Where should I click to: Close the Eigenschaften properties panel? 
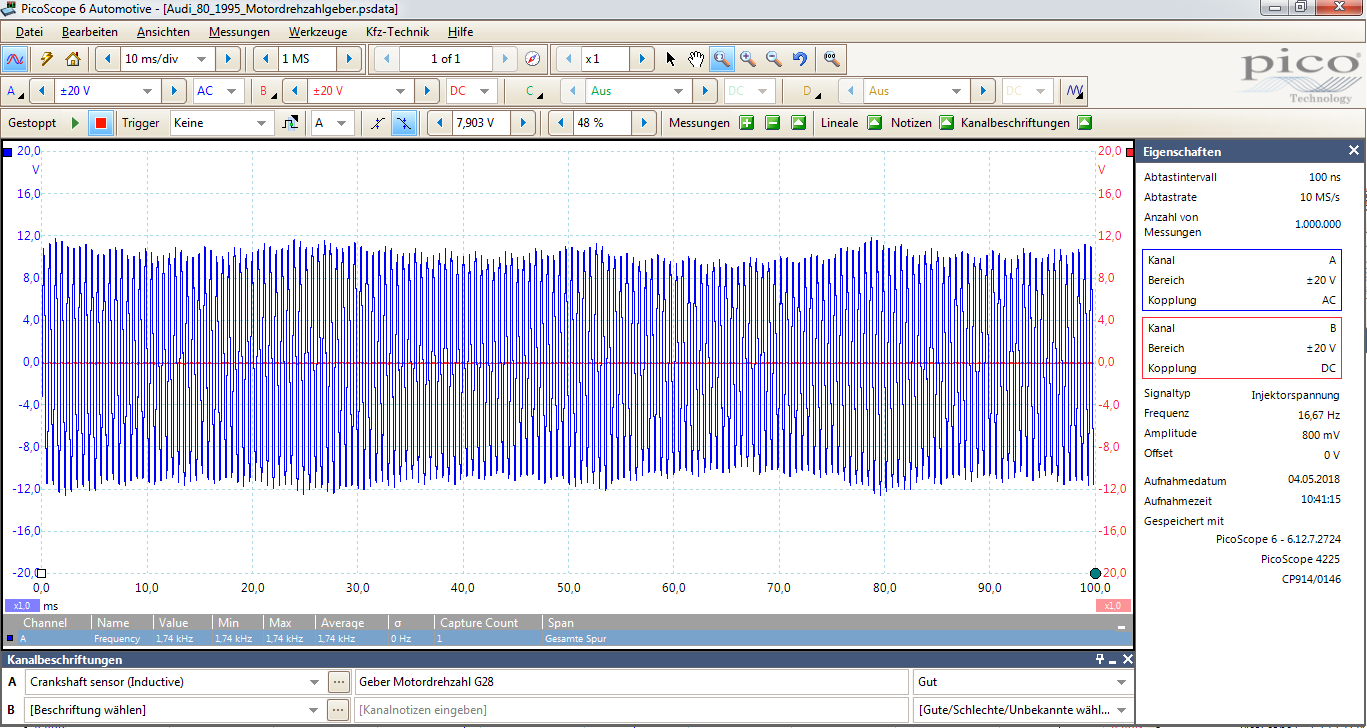pyautogui.click(x=1354, y=151)
